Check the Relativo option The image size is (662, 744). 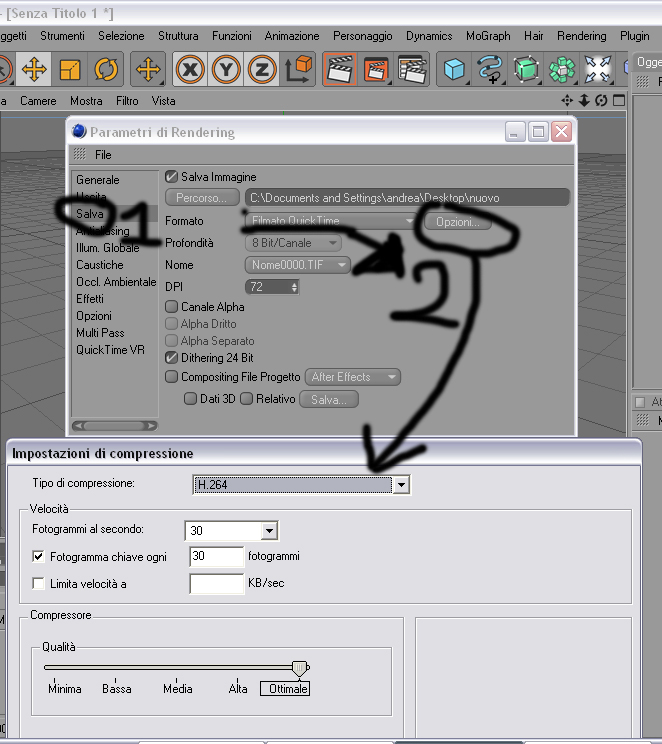246,399
